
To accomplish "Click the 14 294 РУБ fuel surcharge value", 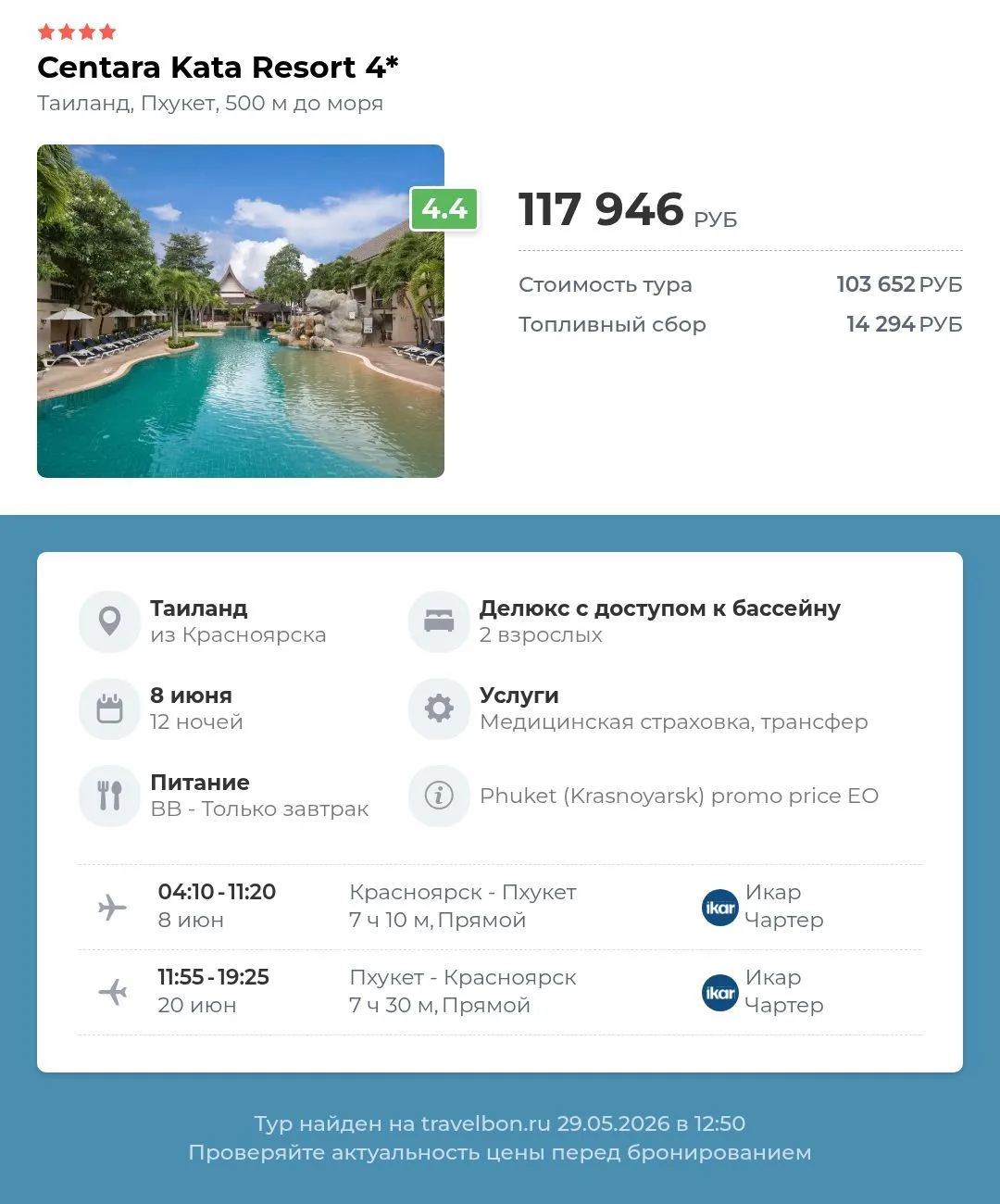I will tap(904, 324).
